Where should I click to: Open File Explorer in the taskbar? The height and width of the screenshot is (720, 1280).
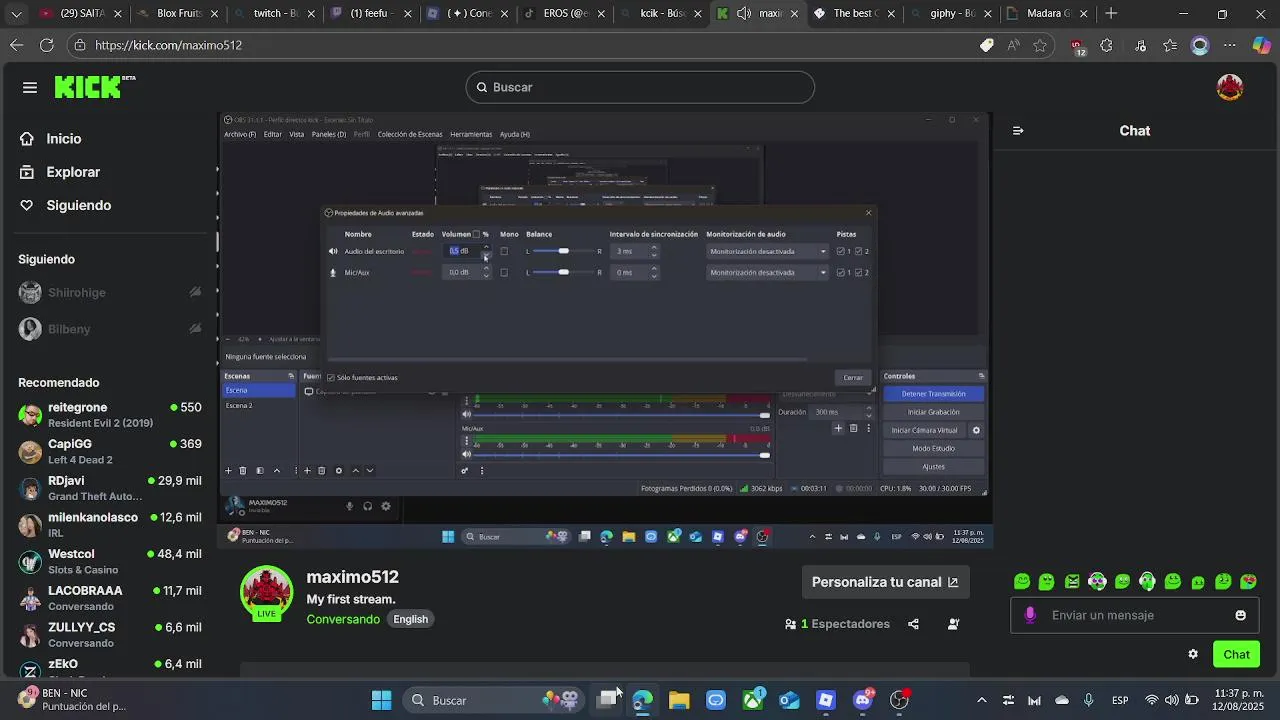tap(679, 700)
